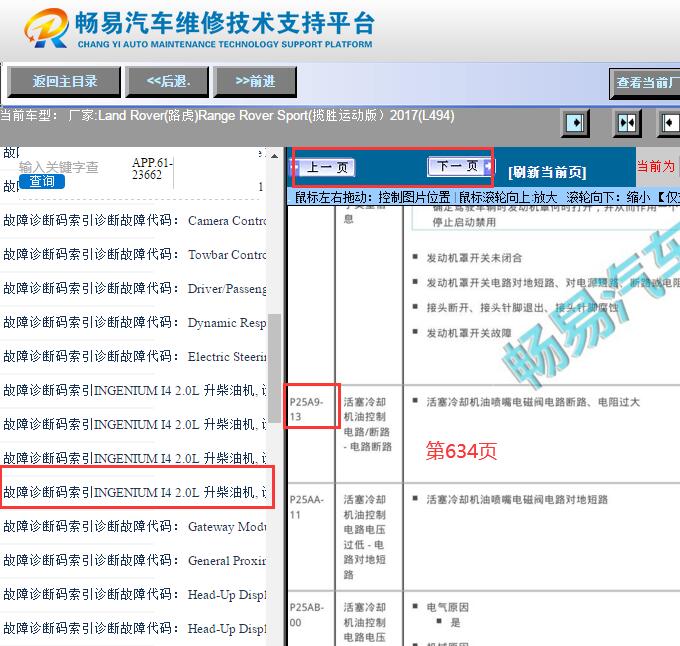The image size is (680, 646).
Task: Click the double-arrow split pane layout icon
Action: pyautogui.click(x=627, y=123)
